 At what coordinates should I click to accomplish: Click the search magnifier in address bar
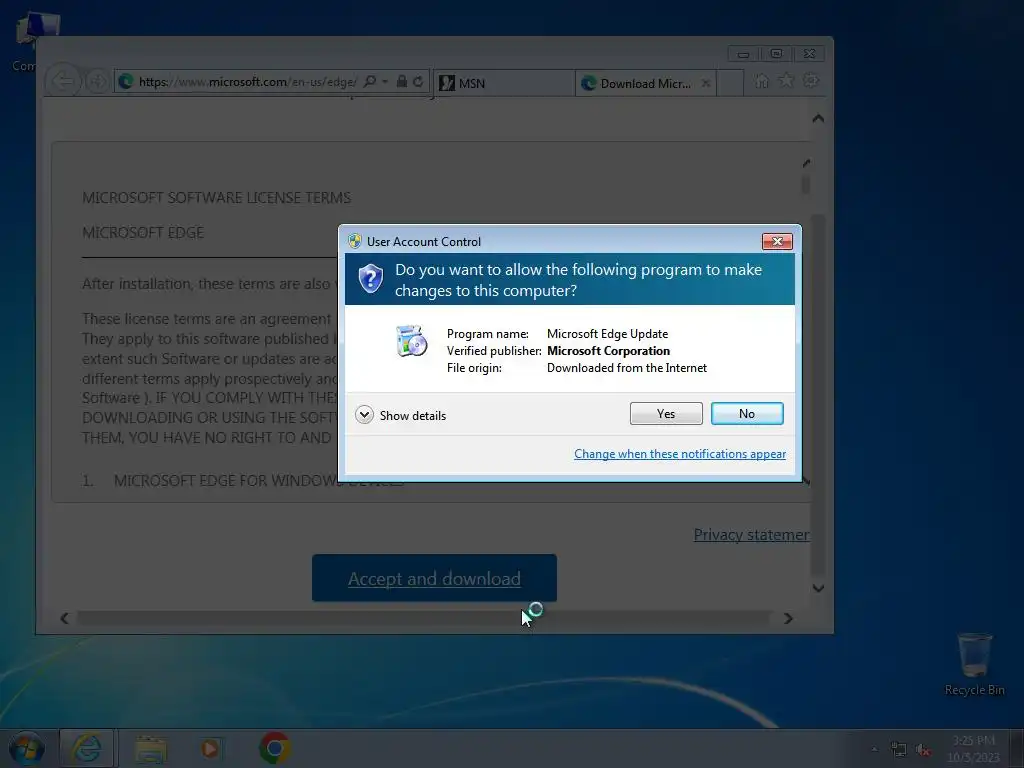pyautogui.click(x=370, y=82)
